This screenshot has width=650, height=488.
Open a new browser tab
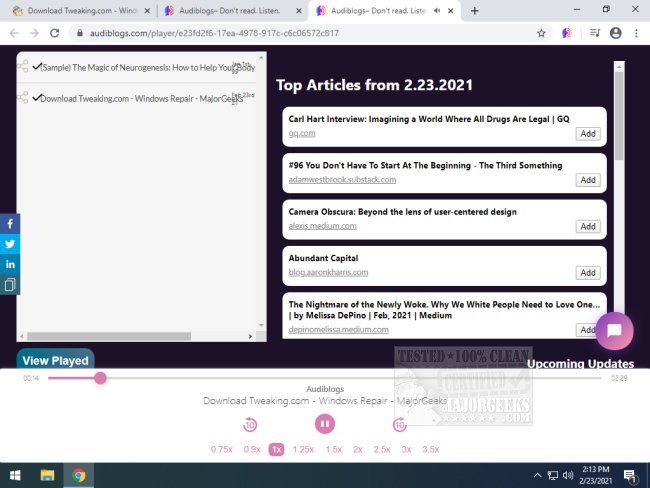coord(475,11)
